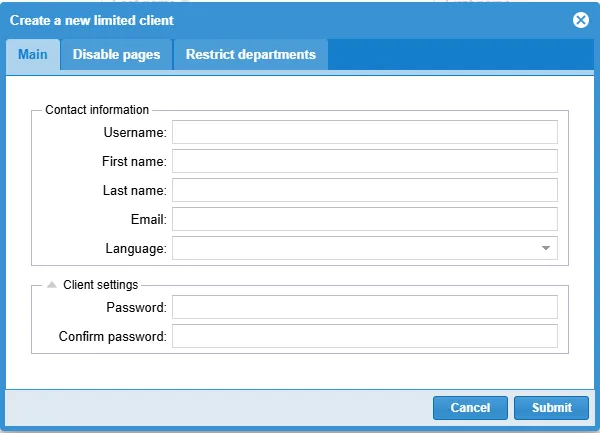Click the Contact information group label
This screenshot has height=433, width=600.
(97, 110)
